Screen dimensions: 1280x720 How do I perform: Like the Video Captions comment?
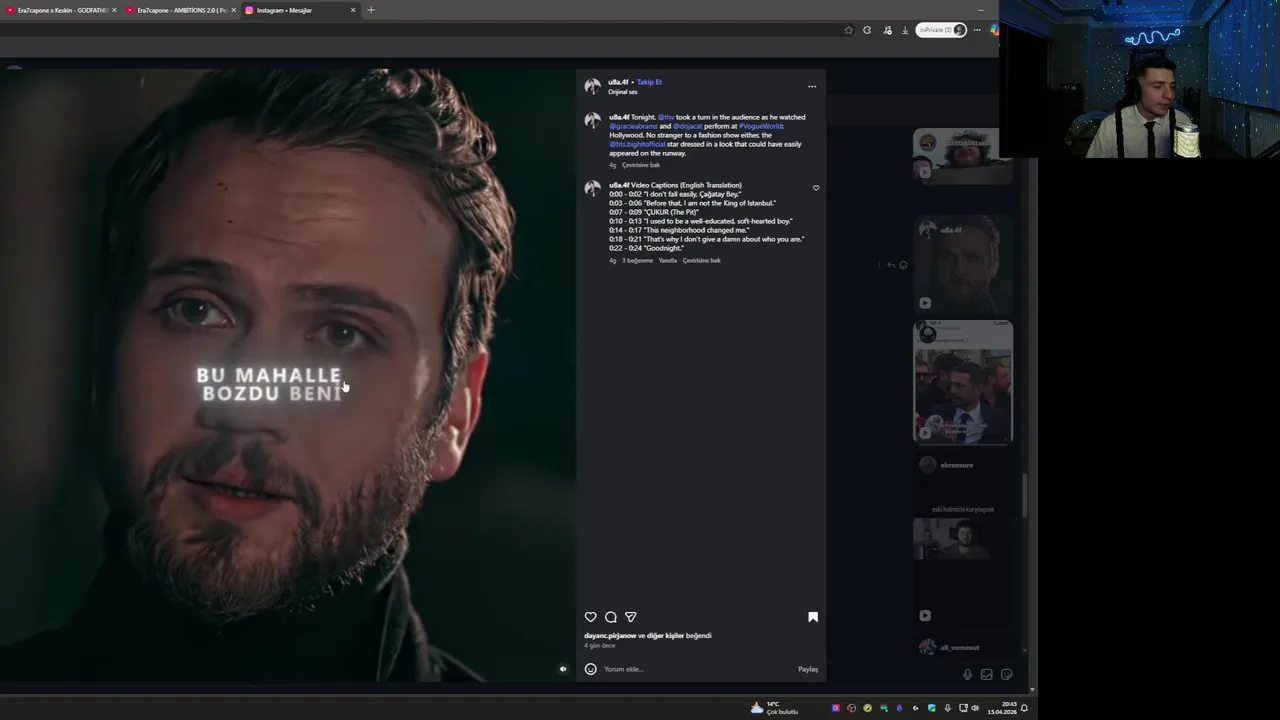point(816,188)
